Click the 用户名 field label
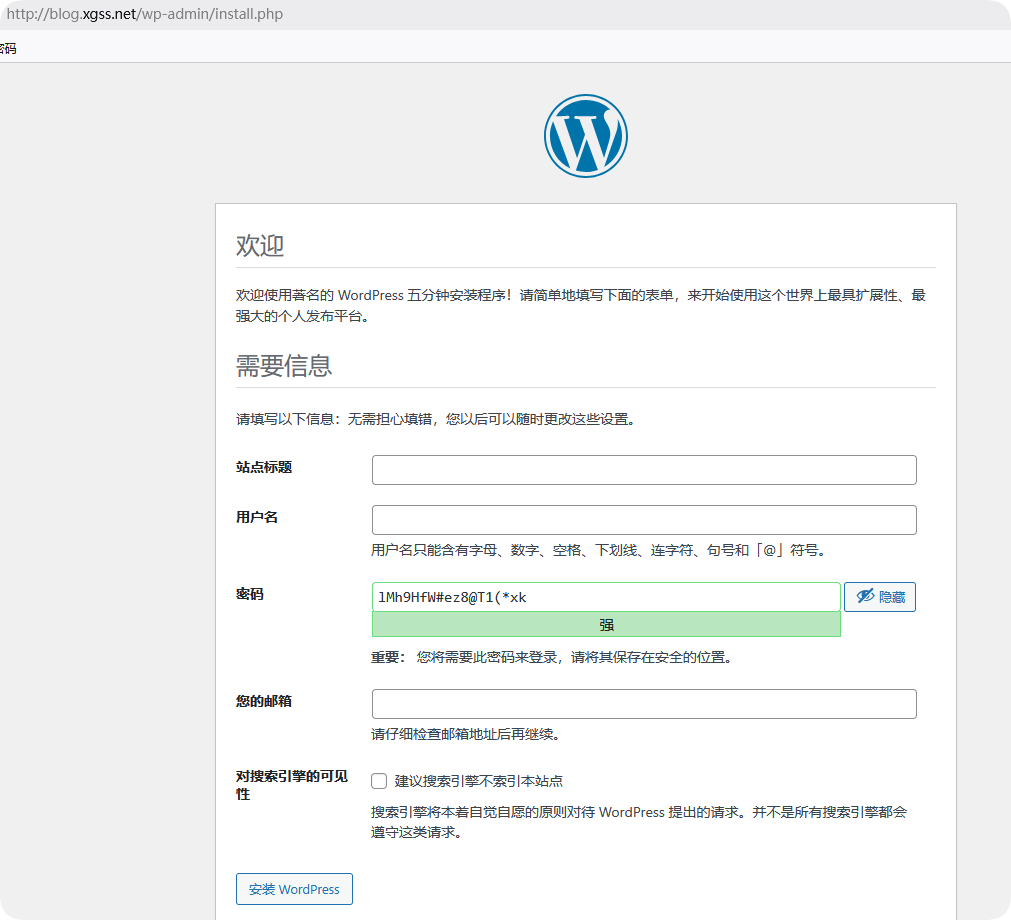The width and height of the screenshot is (1011, 920). coord(257,517)
